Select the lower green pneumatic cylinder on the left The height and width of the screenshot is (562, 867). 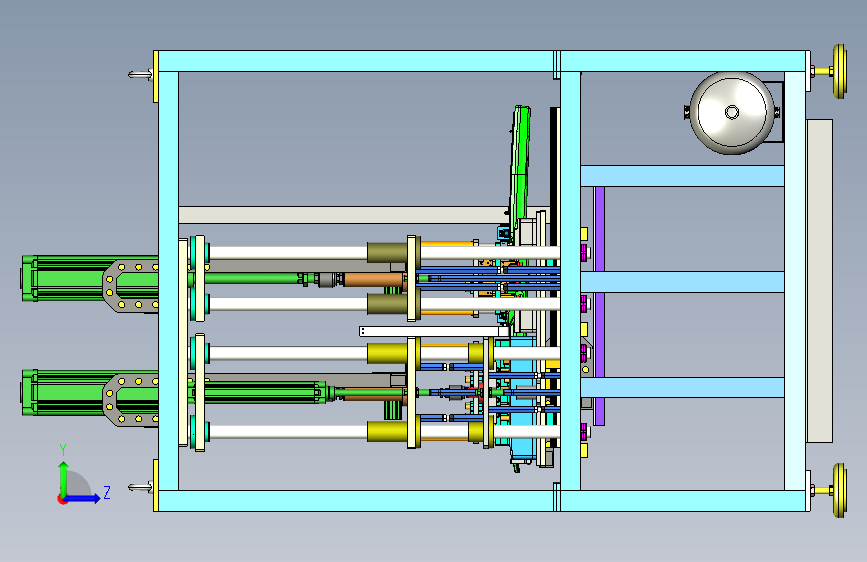pyautogui.click(x=90, y=393)
